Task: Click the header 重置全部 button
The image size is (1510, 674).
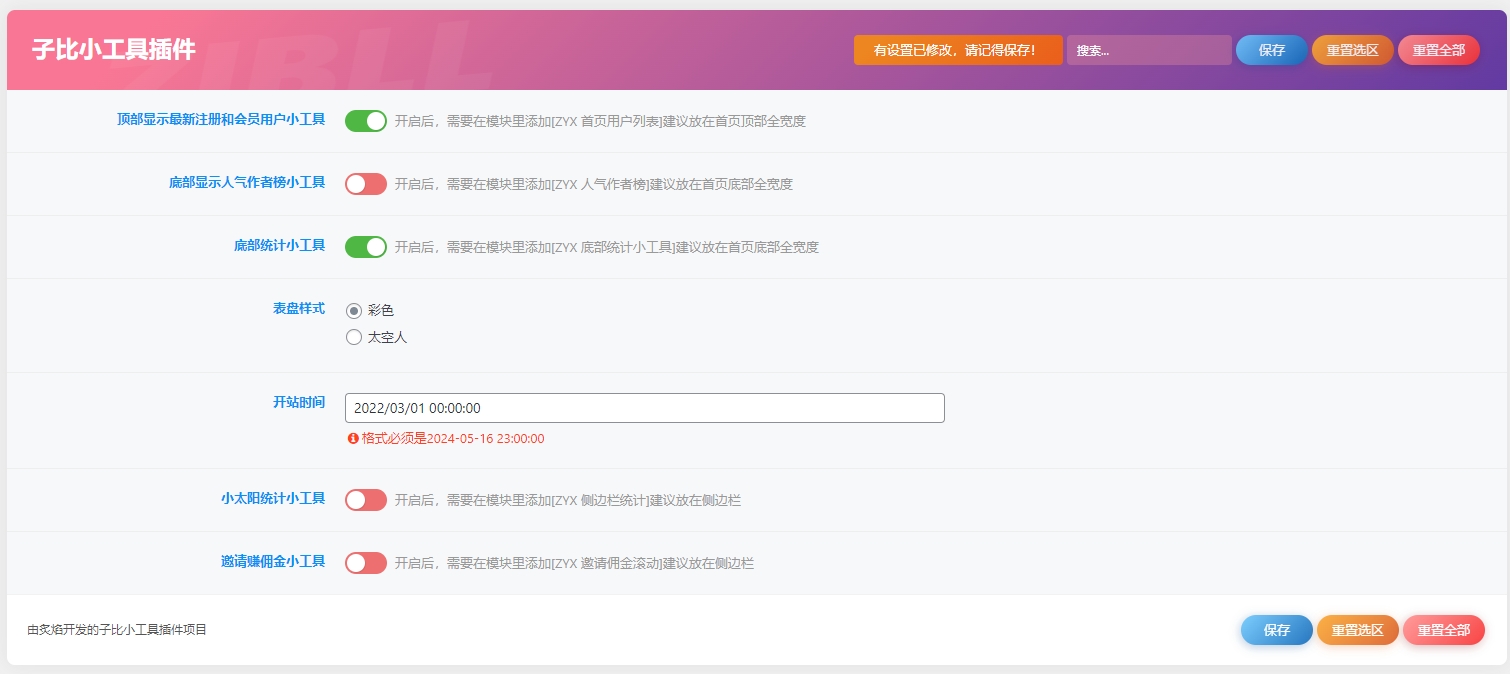Action: pyautogui.click(x=1438, y=50)
